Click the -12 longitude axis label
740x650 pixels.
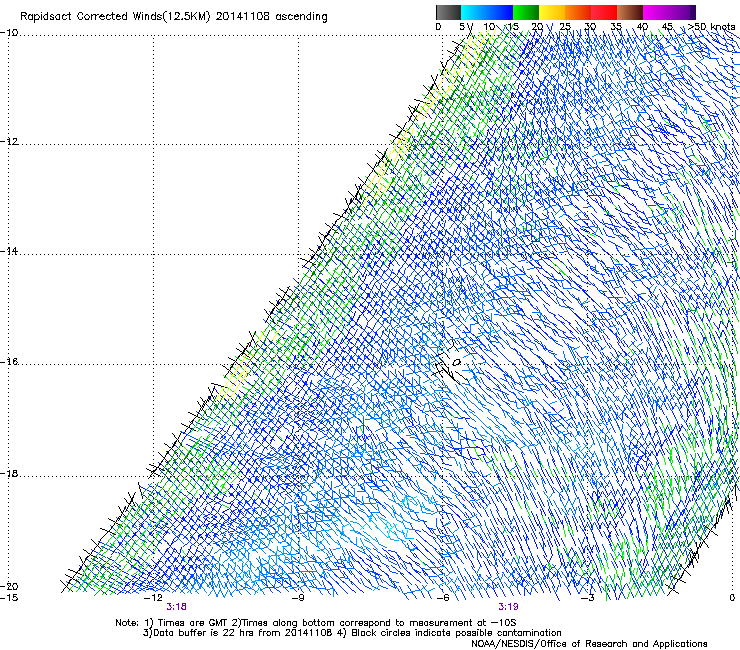point(153,598)
